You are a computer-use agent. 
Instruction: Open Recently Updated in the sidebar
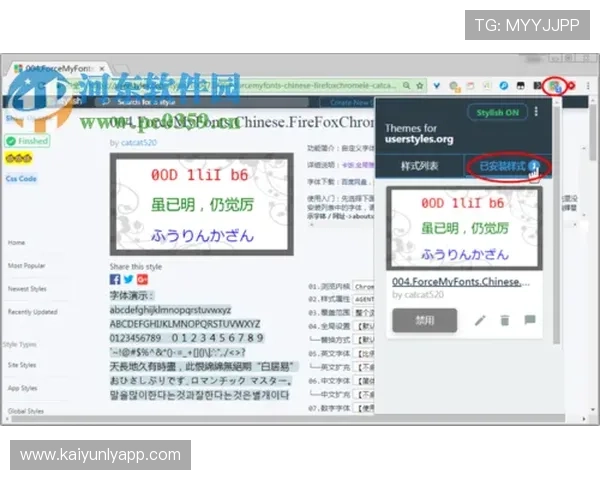(x=33, y=312)
